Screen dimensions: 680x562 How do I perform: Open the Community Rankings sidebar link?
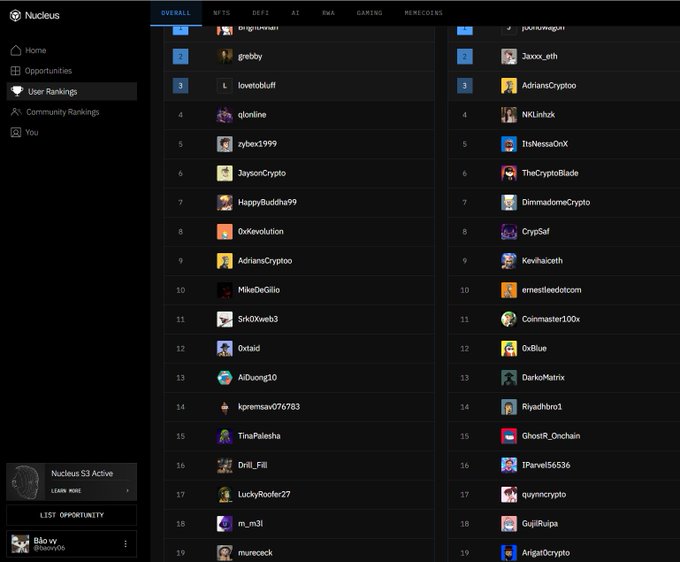(62, 112)
